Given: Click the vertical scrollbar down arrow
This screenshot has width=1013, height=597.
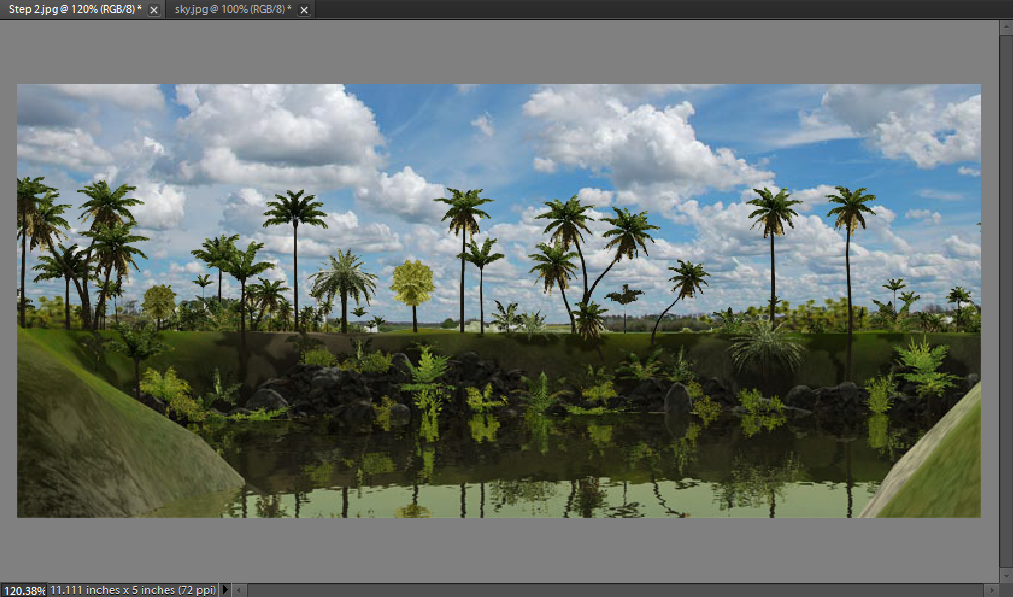Looking at the screenshot, I should tap(1005, 576).
